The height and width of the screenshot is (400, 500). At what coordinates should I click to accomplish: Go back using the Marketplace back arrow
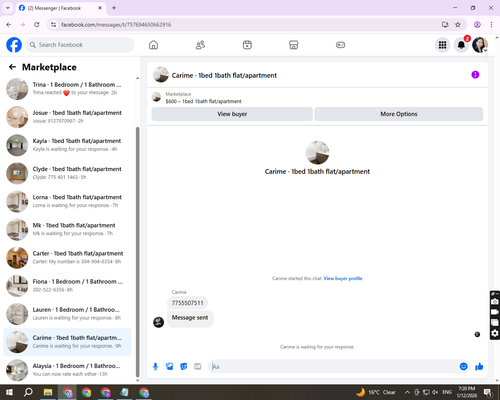[12, 67]
